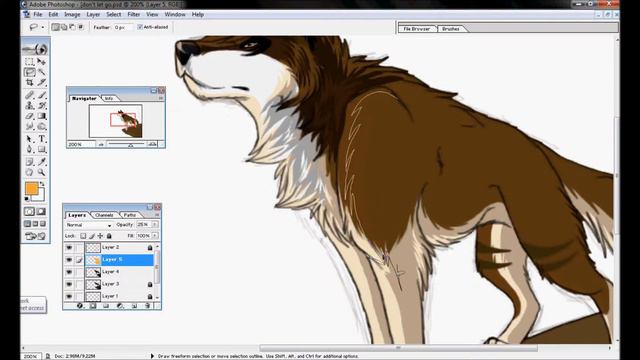640x360 pixels.
Task: Click the white background color swatch
Action: (x=40, y=198)
